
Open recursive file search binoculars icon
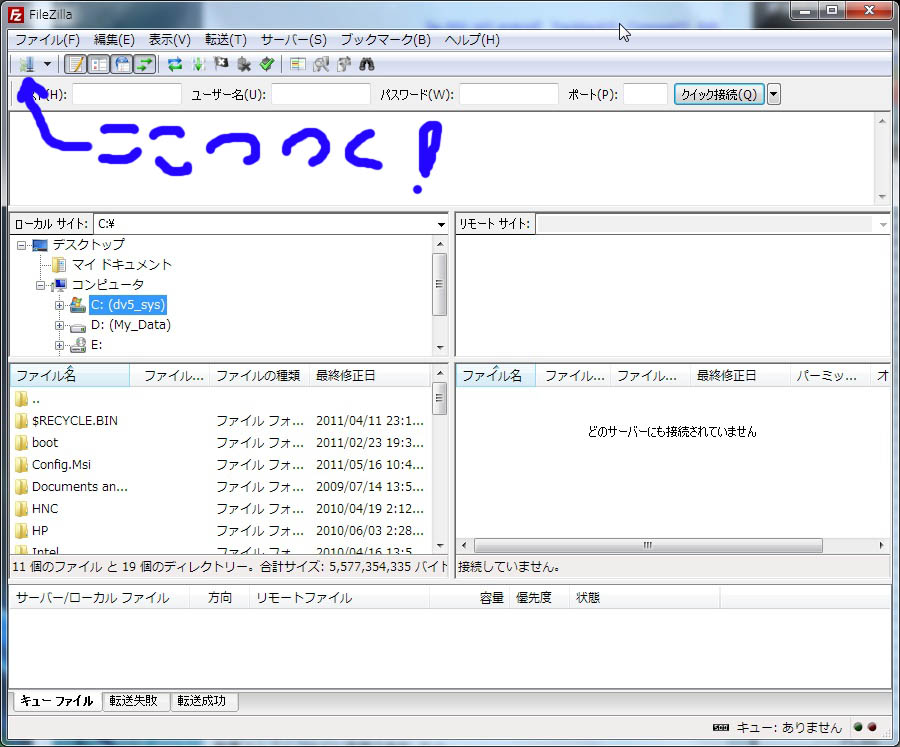367,64
